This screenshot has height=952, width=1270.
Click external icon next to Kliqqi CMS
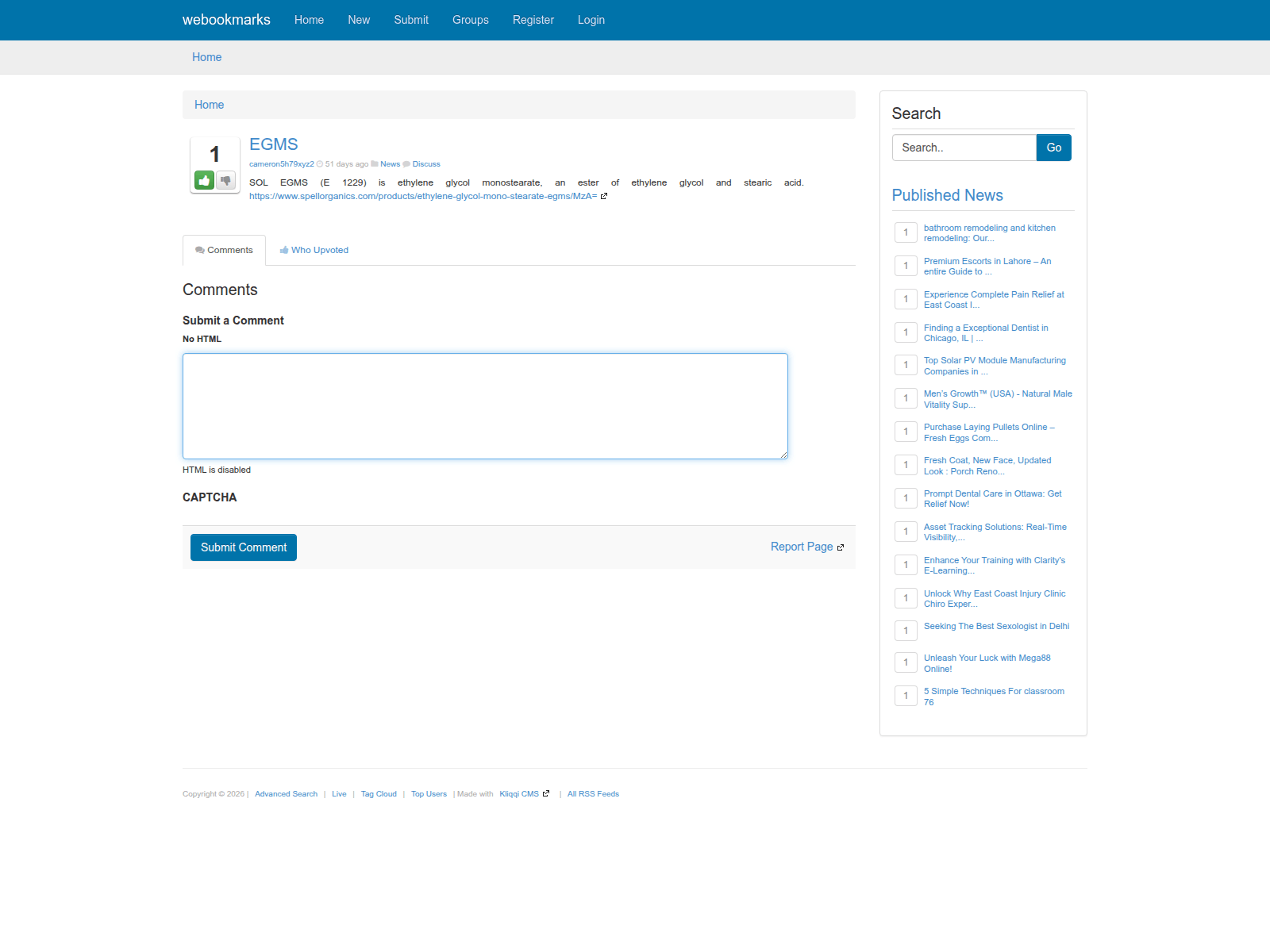tap(546, 793)
